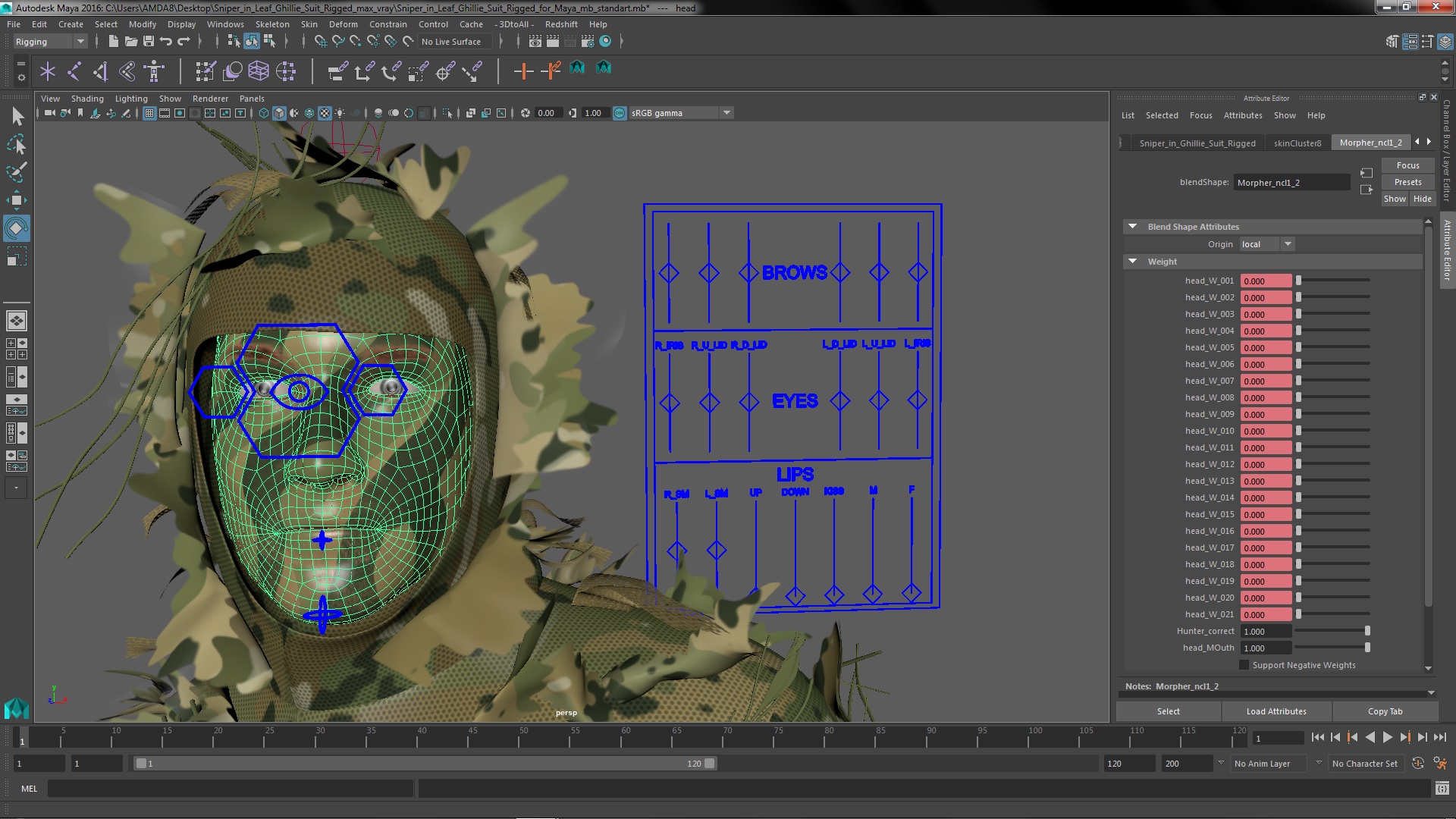Toggle the Auto Keyframe button
Image resolution: width=1456 pixels, height=819 pixels.
coord(1418,764)
